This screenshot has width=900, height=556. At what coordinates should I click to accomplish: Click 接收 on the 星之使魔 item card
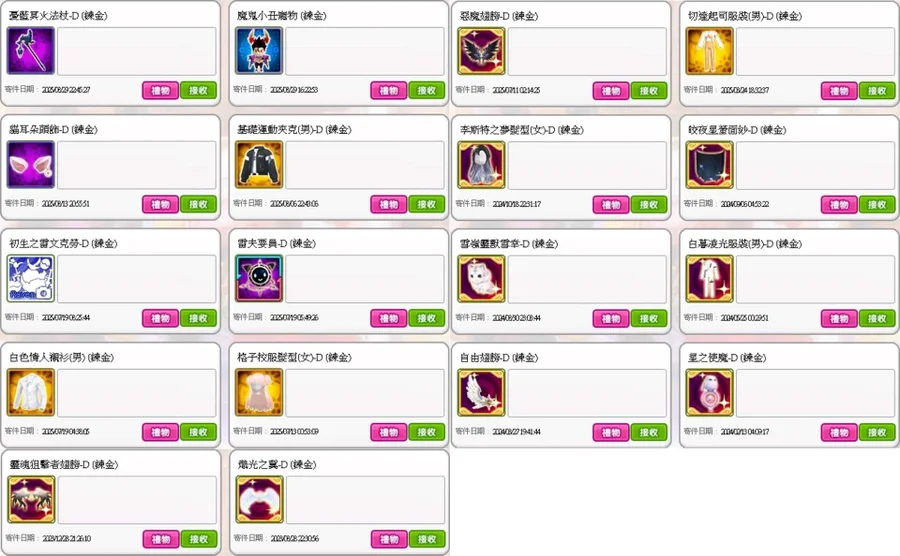[877, 432]
